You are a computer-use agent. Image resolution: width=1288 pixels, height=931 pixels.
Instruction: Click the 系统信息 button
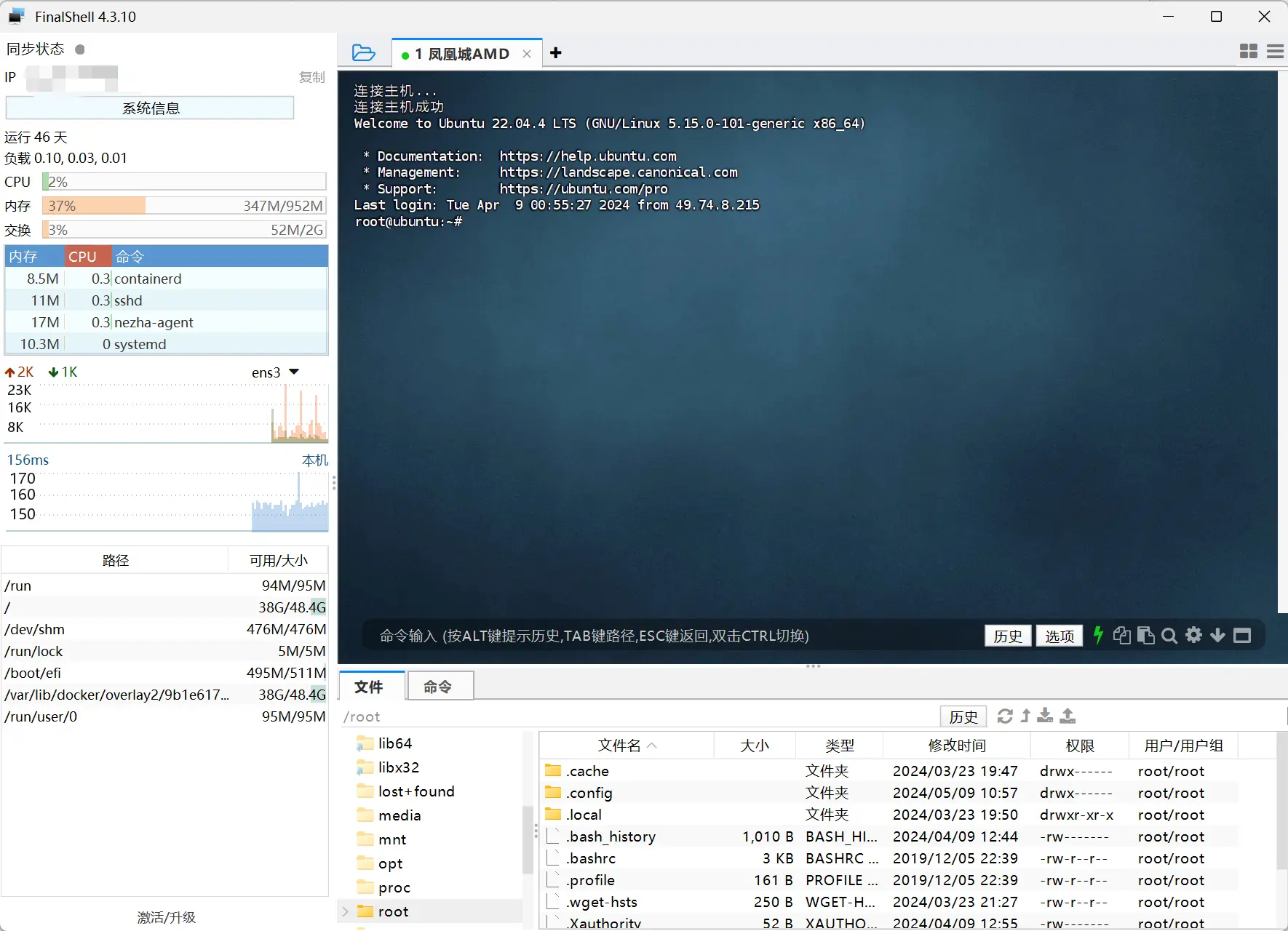150,108
